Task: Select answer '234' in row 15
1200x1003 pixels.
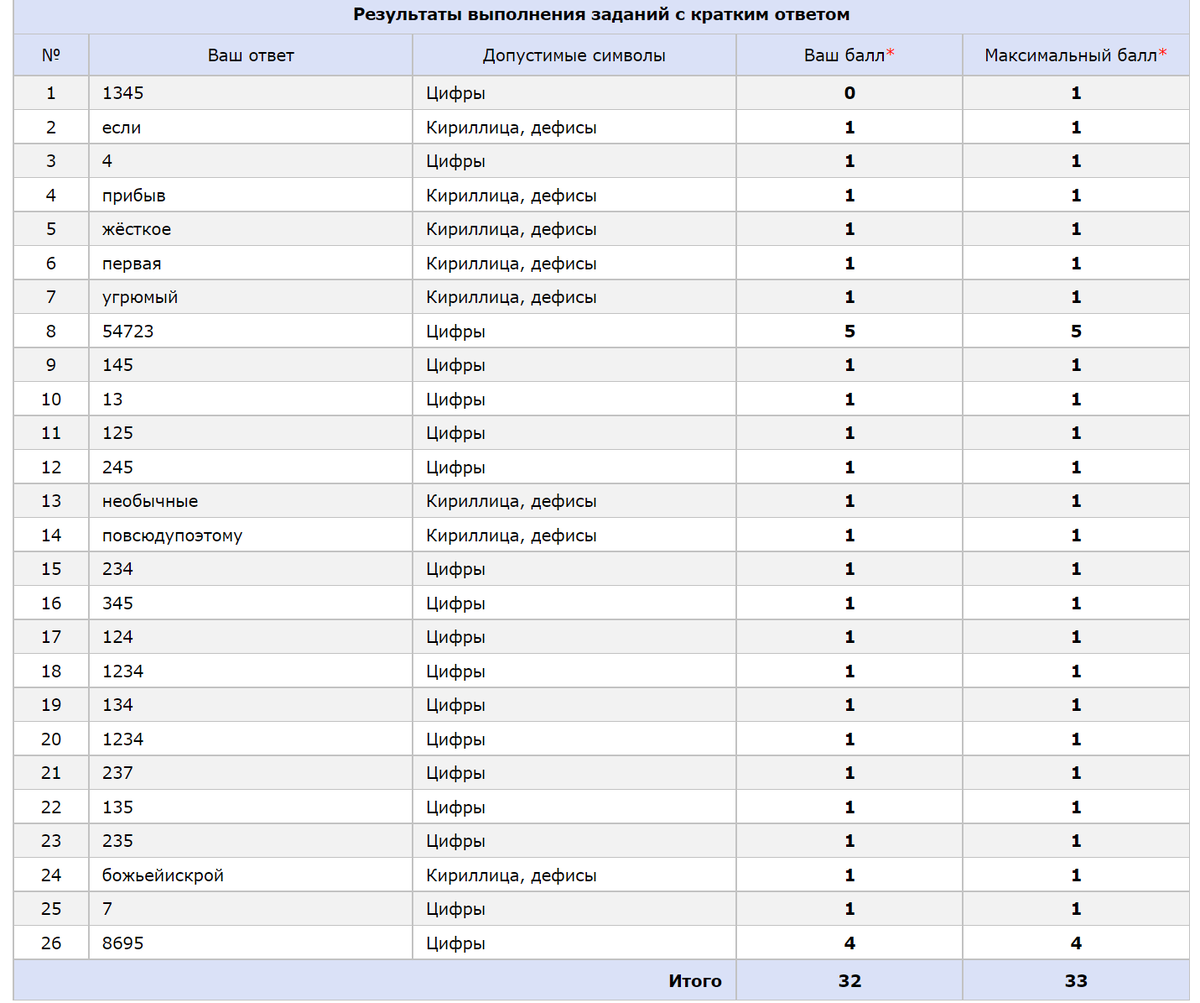Action: pyautogui.click(x=118, y=569)
